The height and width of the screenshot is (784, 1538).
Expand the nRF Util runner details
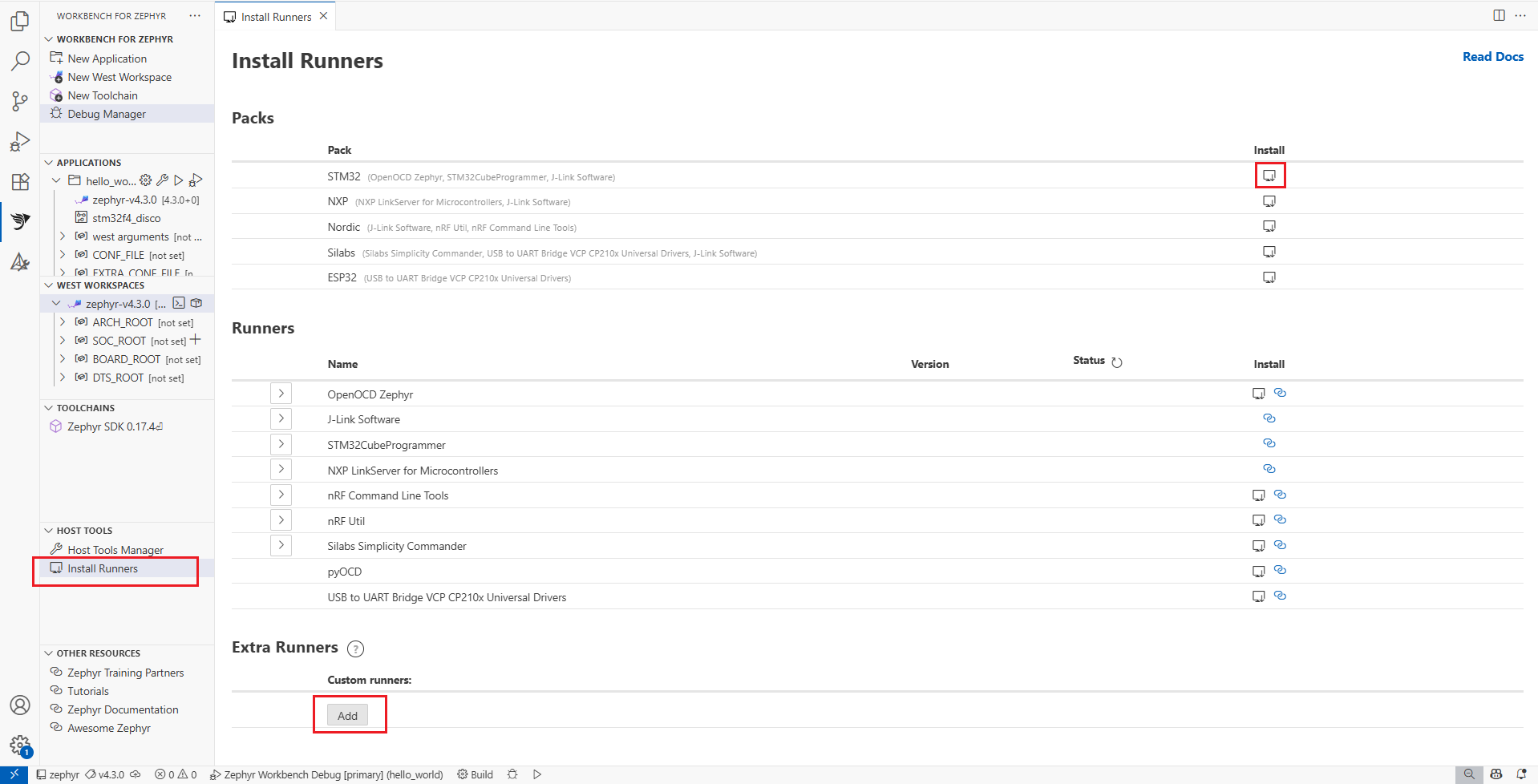(x=281, y=520)
